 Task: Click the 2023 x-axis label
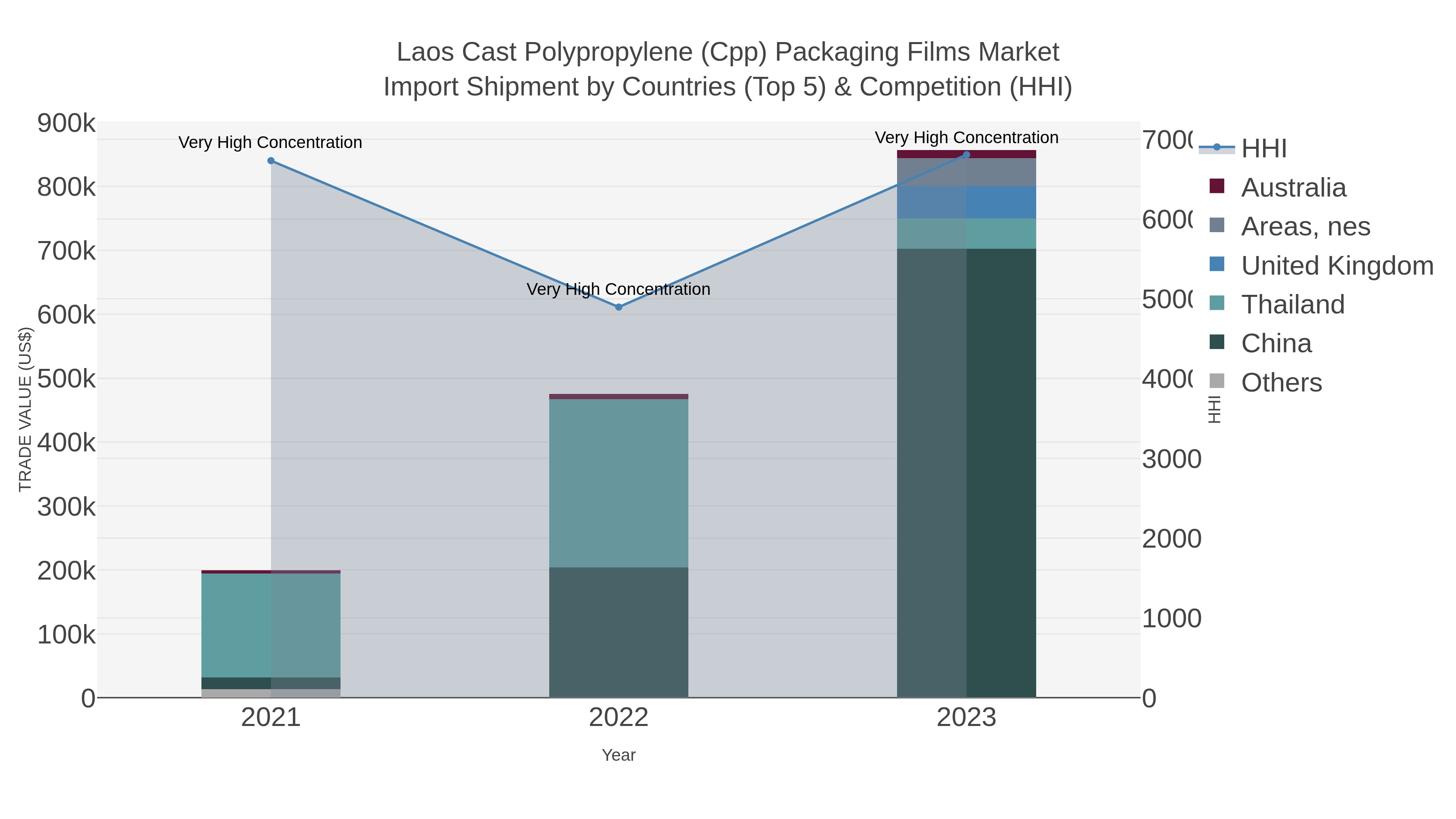pos(966,718)
